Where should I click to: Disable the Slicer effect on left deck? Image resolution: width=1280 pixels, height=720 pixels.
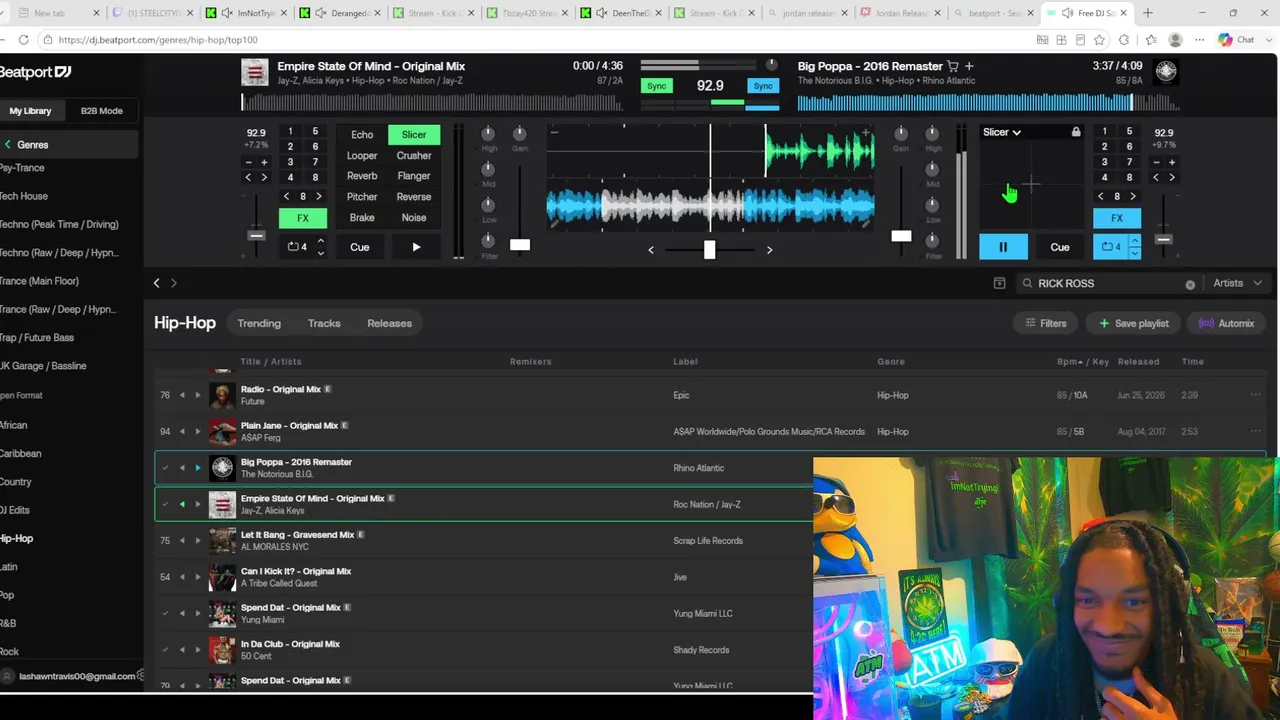pyautogui.click(x=414, y=135)
